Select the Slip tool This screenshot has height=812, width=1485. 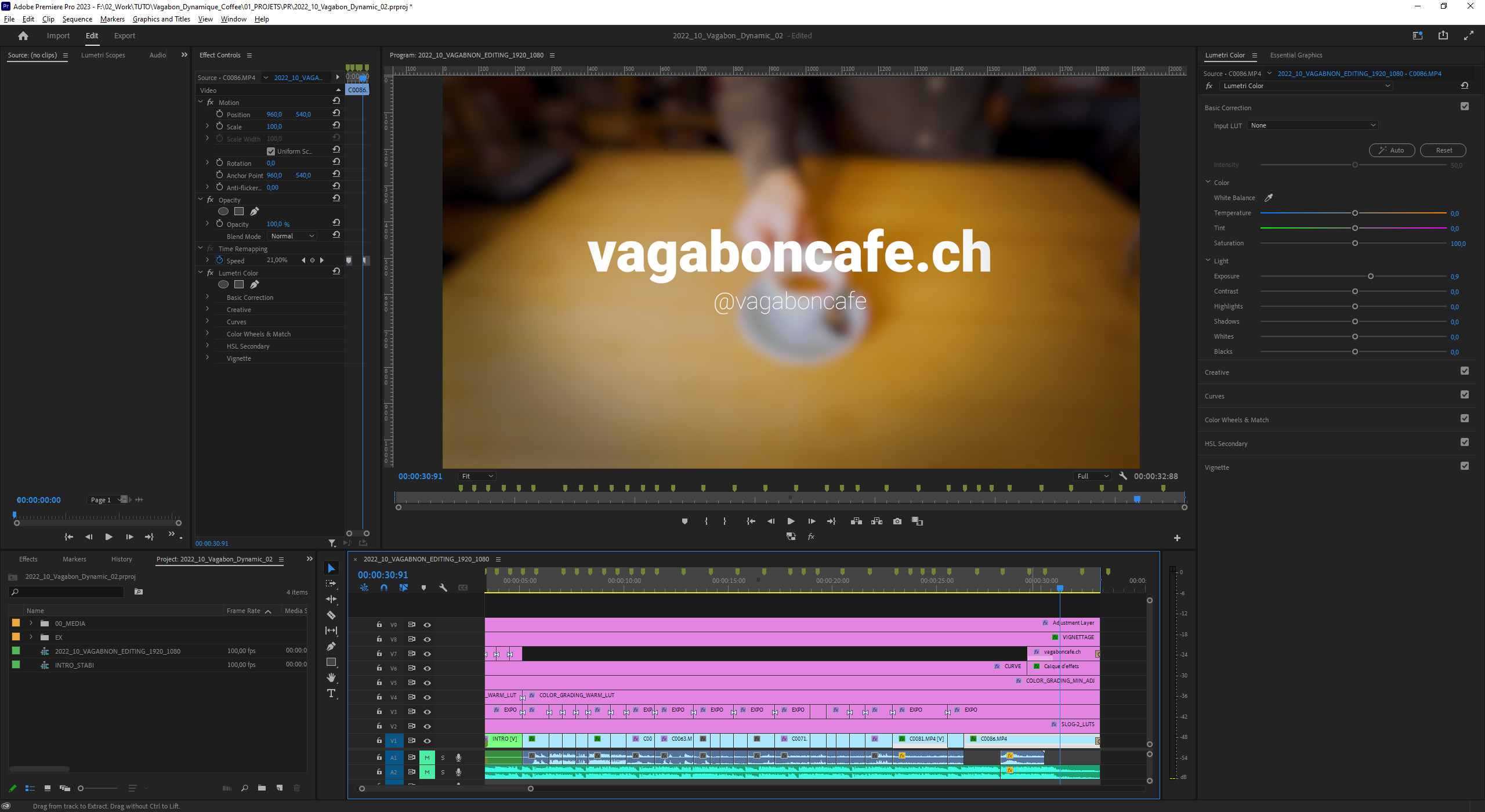point(331,630)
